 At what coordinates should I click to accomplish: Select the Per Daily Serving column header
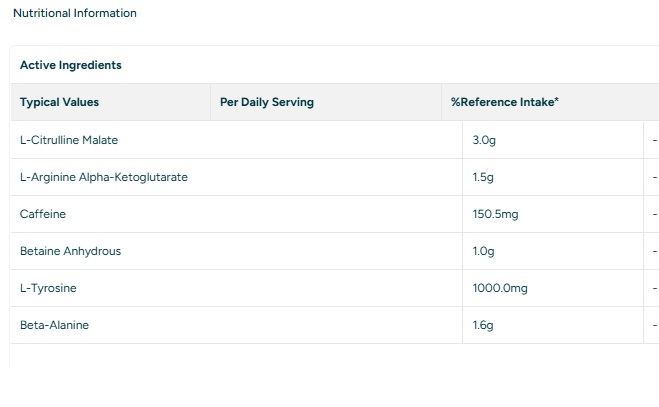pyautogui.click(x=266, y=102)
